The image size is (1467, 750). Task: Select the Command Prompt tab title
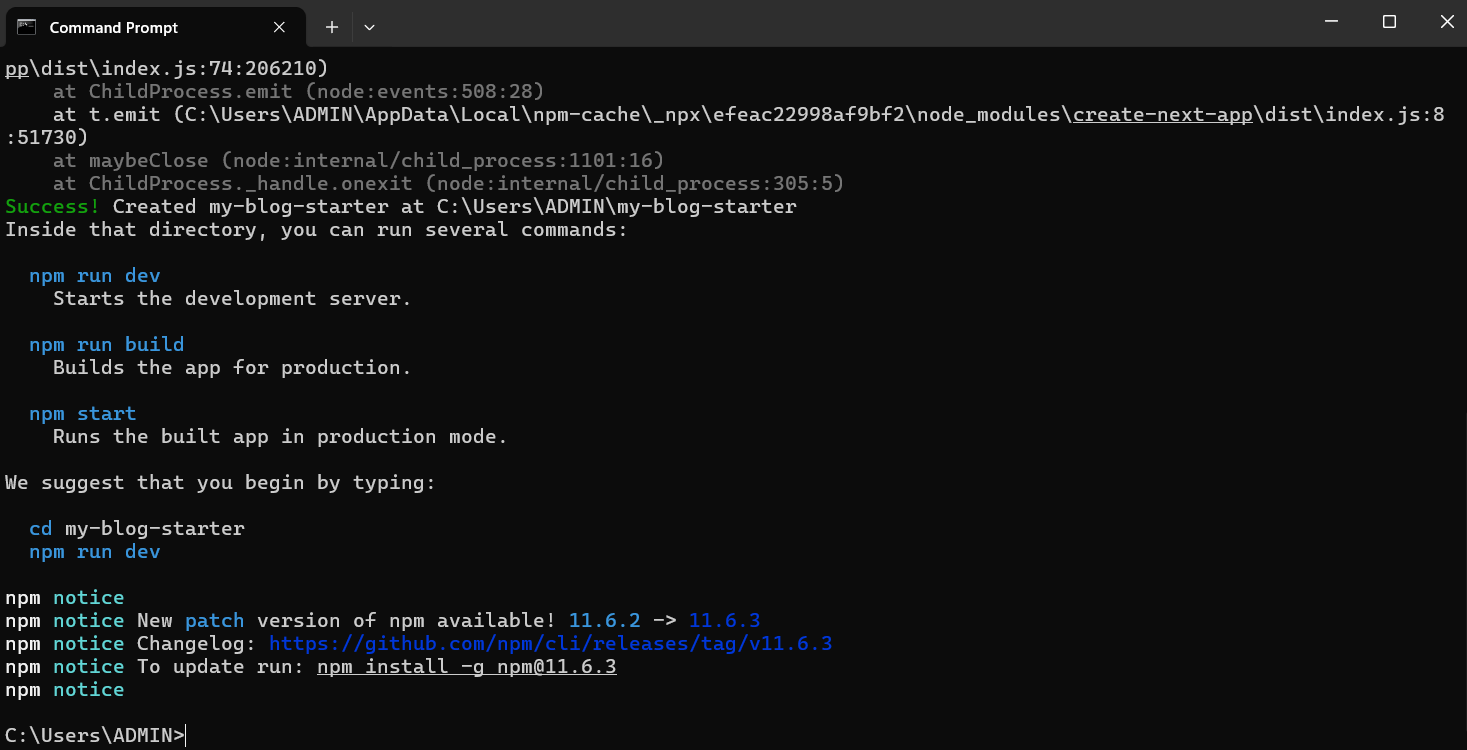(113, 27)
